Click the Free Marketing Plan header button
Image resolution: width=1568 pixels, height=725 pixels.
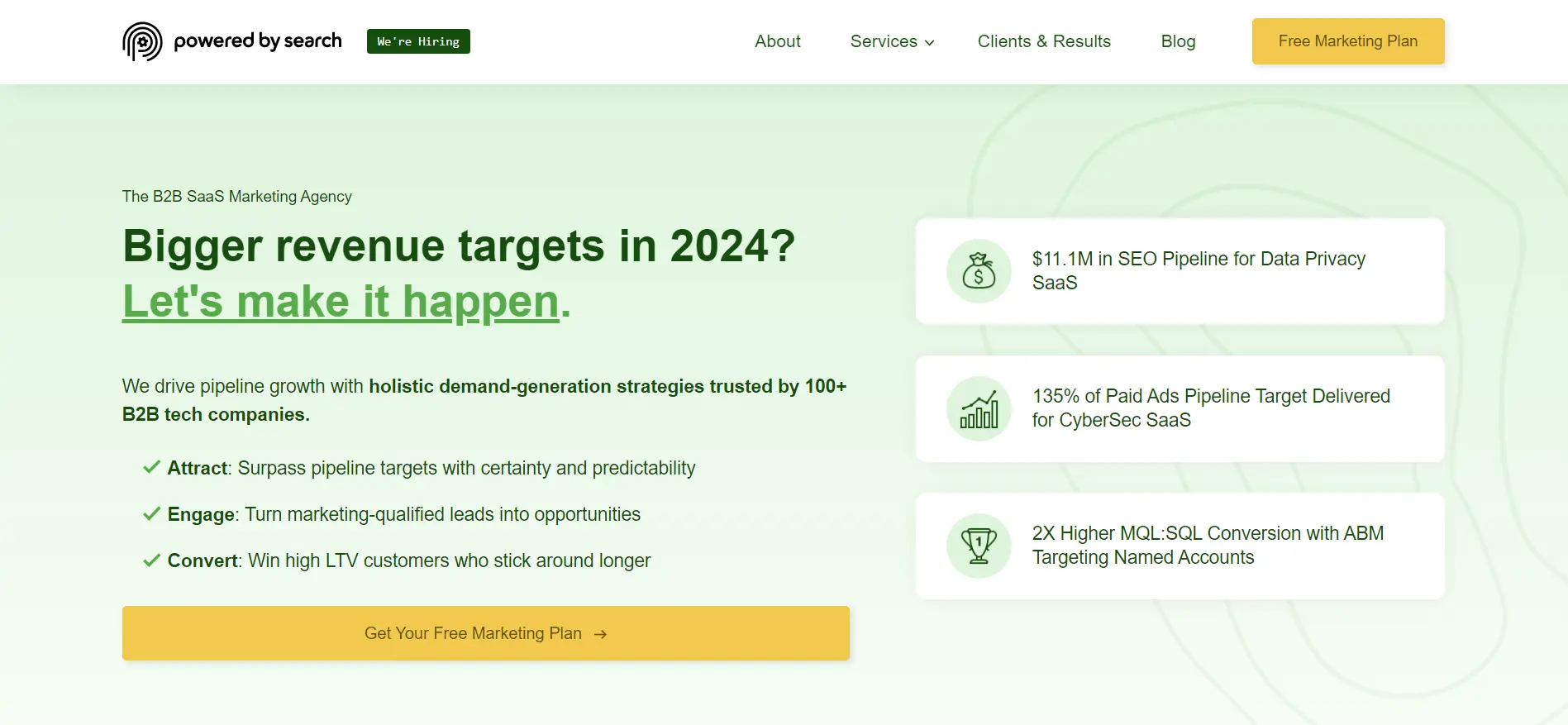pos(1348,41)
